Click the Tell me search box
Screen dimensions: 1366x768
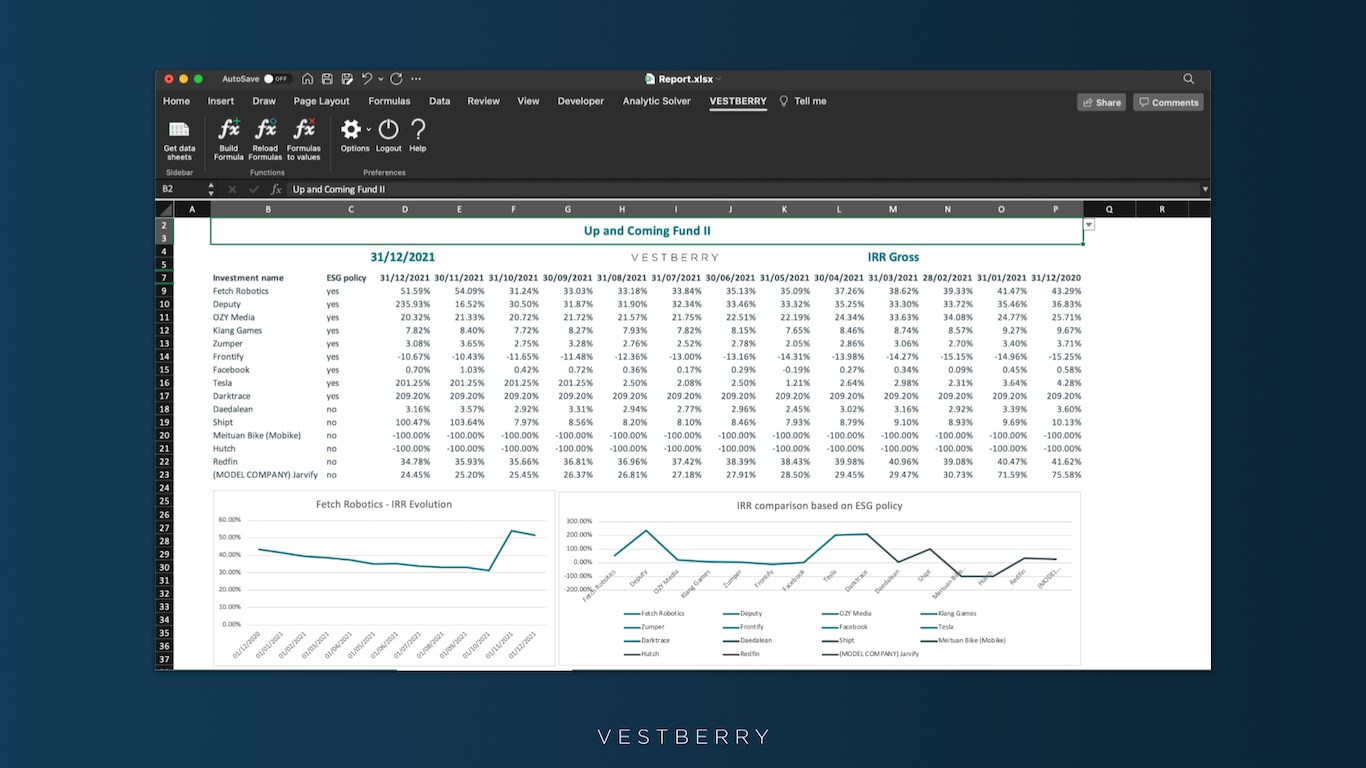click(803, 101)
